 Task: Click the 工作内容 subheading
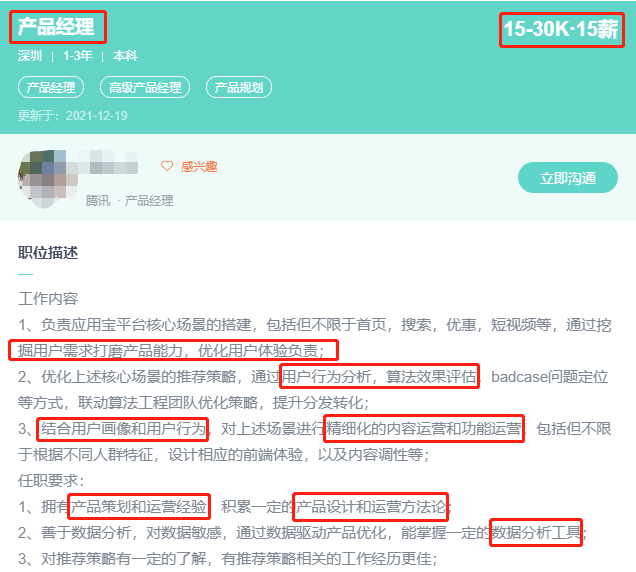tap(48, 299)
